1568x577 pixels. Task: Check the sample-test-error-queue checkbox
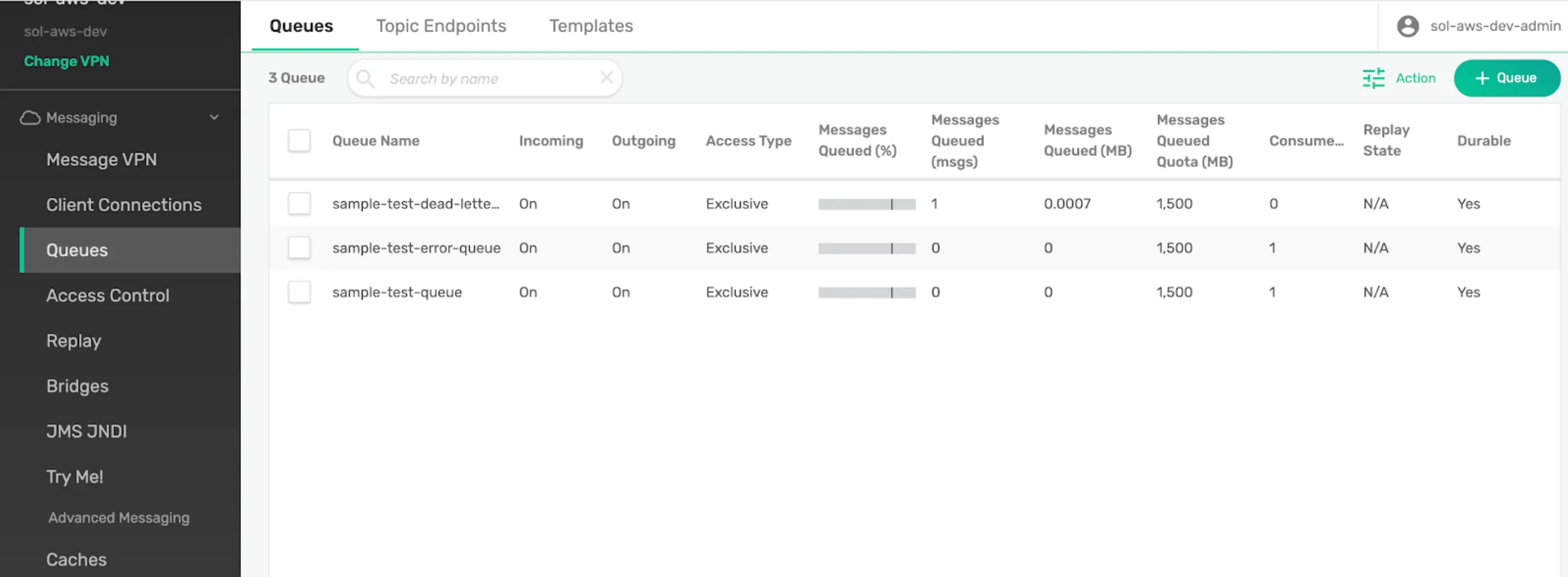click(299, 248)
